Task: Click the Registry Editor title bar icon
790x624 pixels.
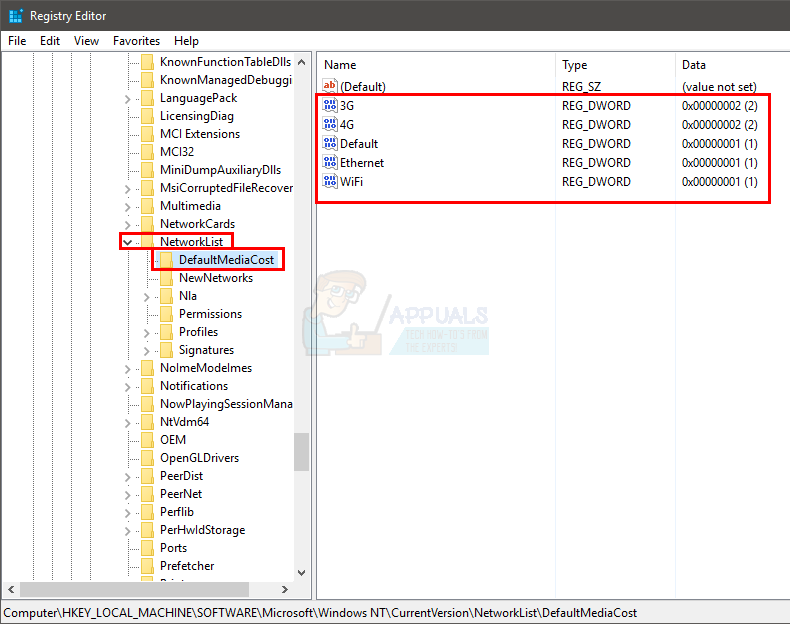Action: click(x=16, y=16)
